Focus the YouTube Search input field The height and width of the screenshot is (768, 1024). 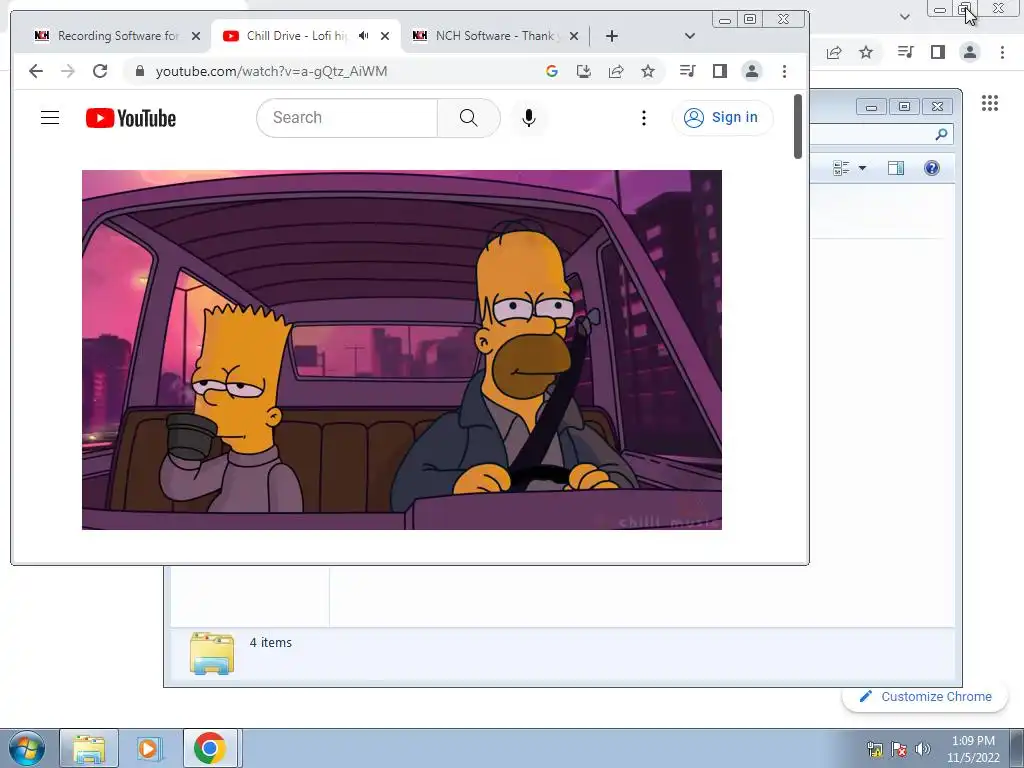click(x=347, y=118)
